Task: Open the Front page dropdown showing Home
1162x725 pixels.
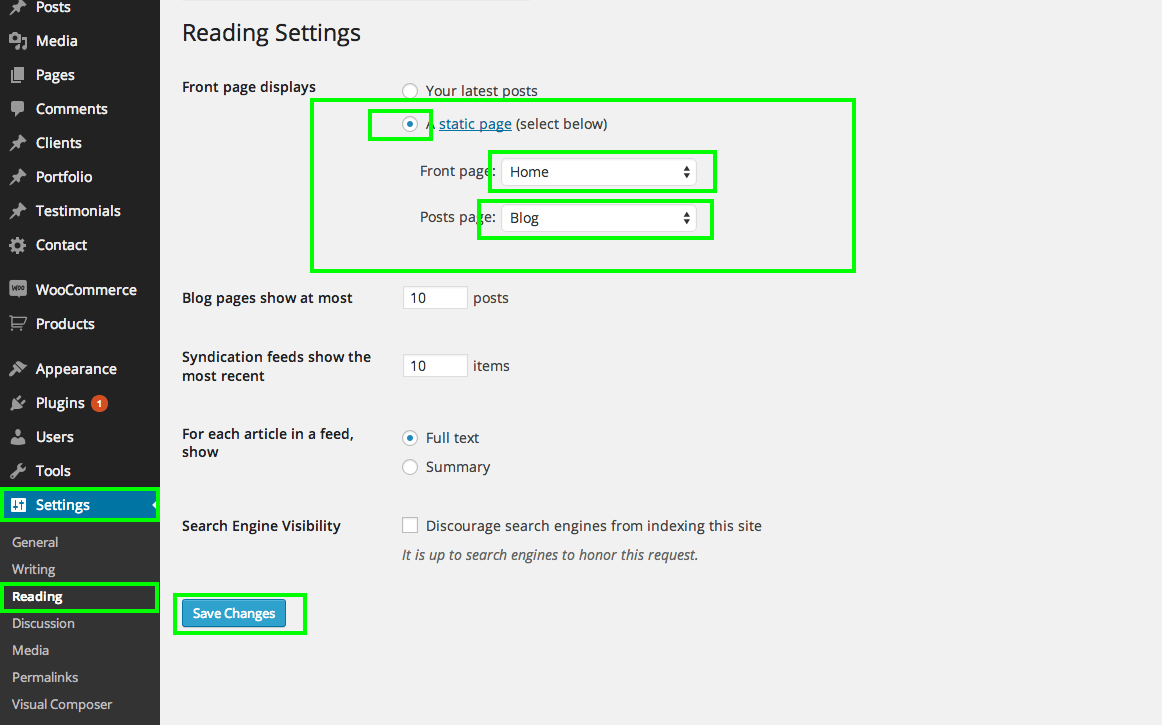Action: pos(599,172)
